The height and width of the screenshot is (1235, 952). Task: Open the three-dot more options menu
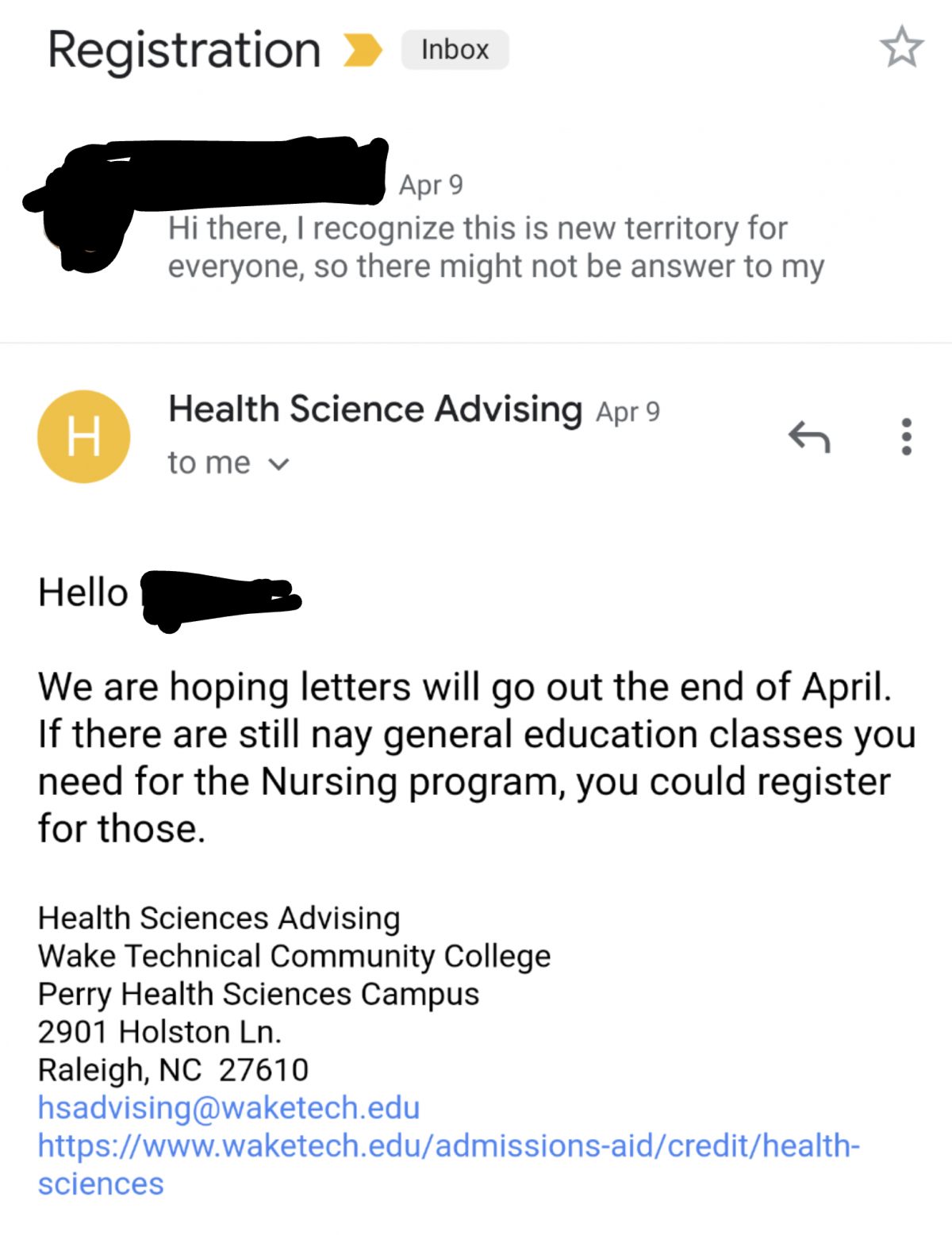click(906, 436)
